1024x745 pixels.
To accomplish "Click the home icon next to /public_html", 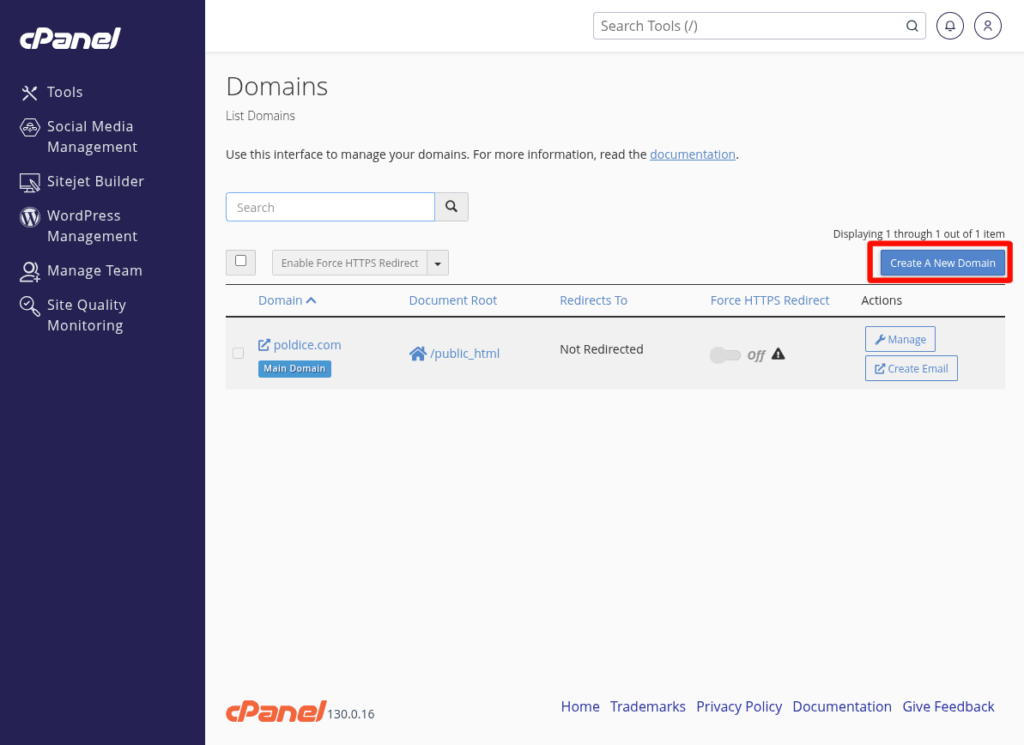I will (x=418, y=353).
